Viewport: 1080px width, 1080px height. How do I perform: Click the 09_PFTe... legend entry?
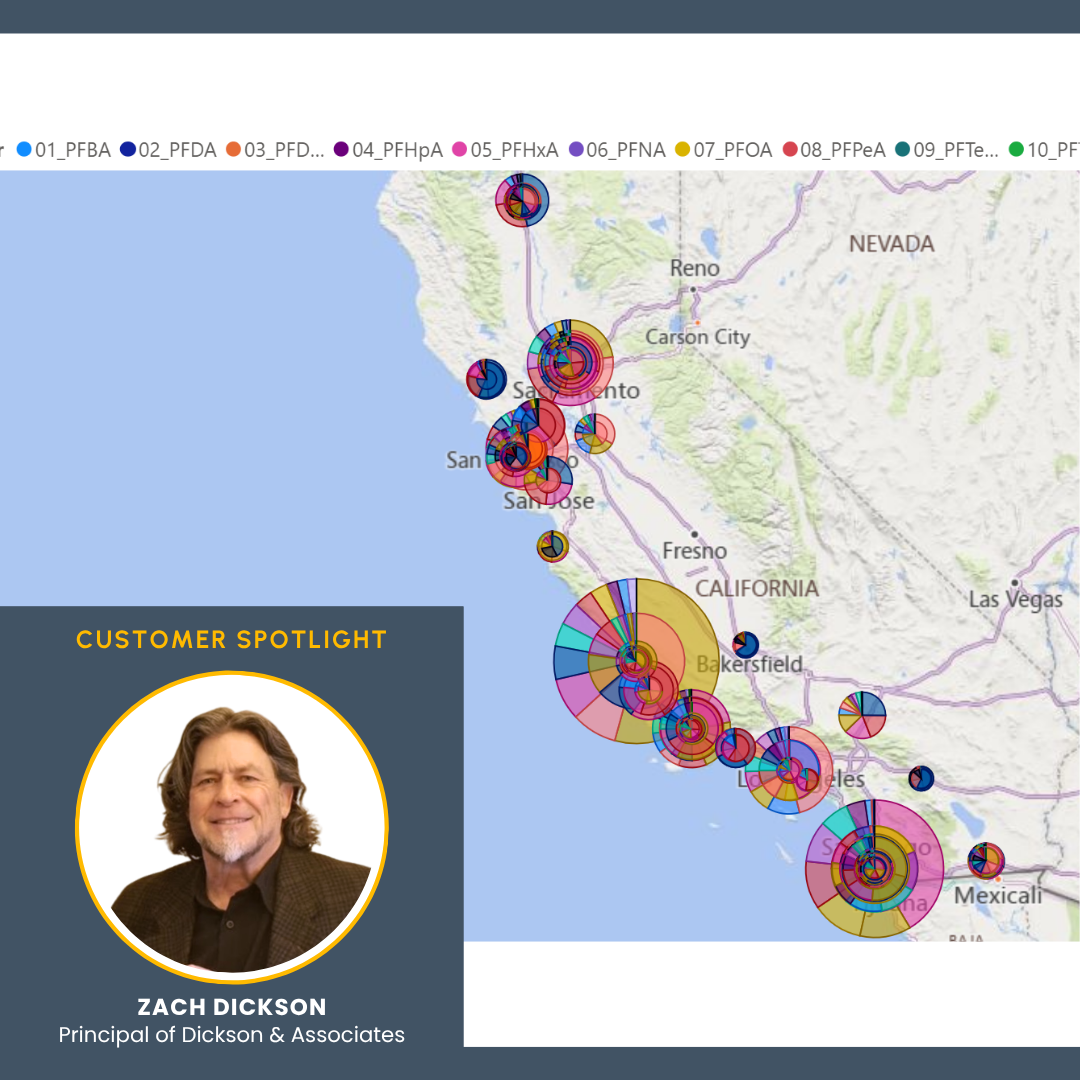pos(947,149)
